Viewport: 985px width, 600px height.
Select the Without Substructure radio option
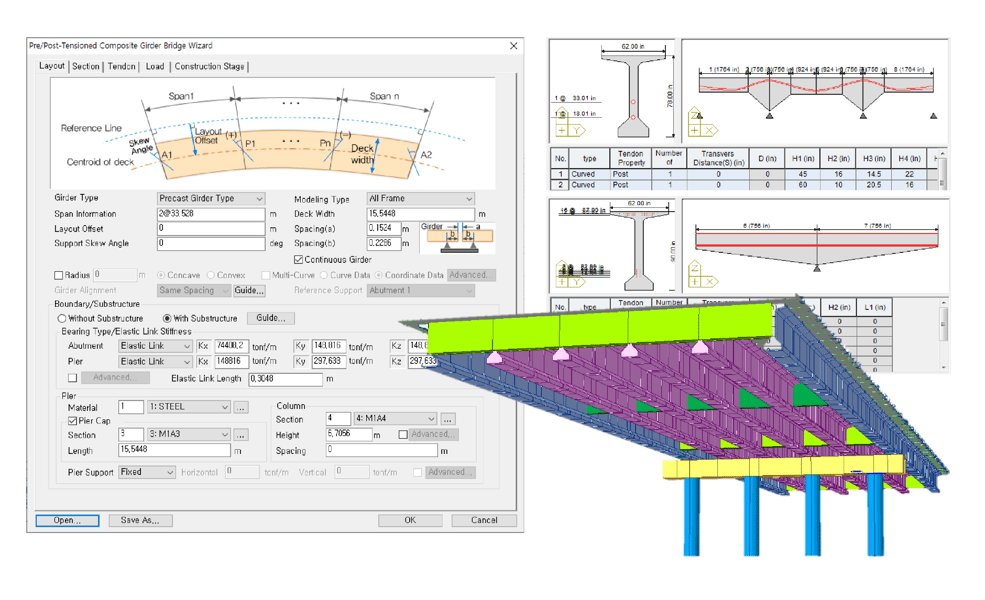point(62,318)
